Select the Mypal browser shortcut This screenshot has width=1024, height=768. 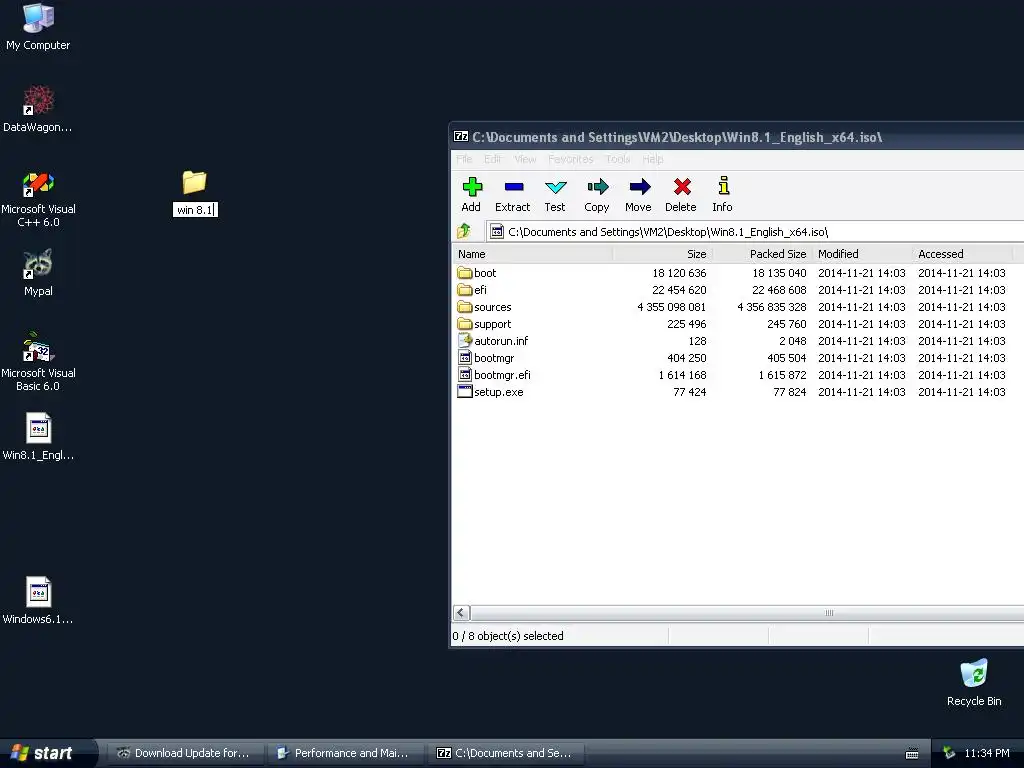[x=38, y=272]
